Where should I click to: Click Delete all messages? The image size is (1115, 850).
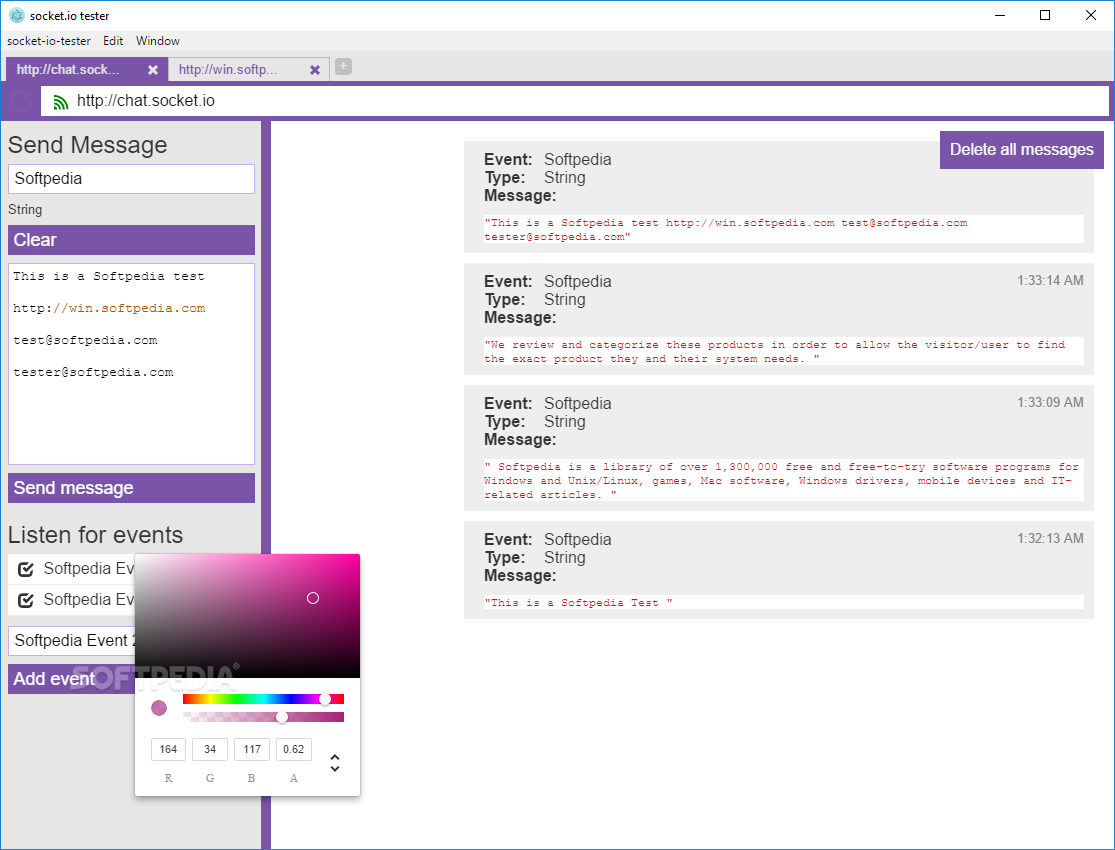coord(1022,149)
